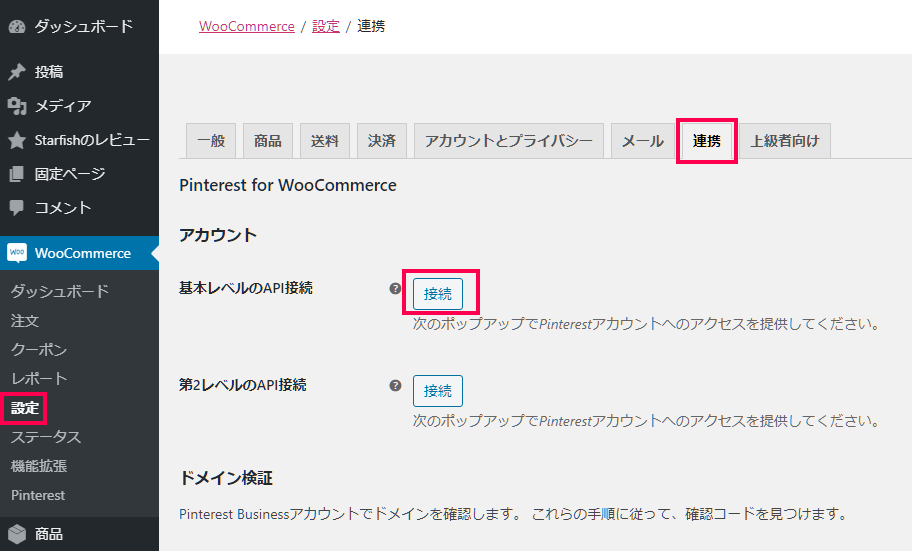
Task: Open the 送料 tab
Action: pyautogui.click(x=325, y=140)
